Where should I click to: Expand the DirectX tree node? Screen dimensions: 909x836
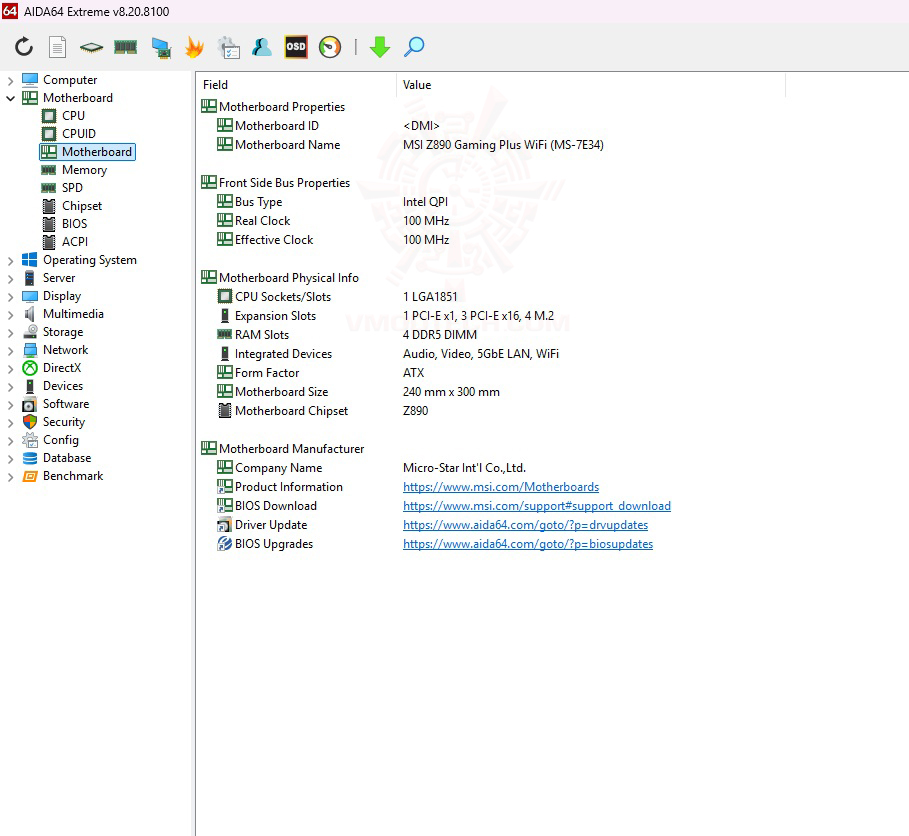click(x=10, y=369)
